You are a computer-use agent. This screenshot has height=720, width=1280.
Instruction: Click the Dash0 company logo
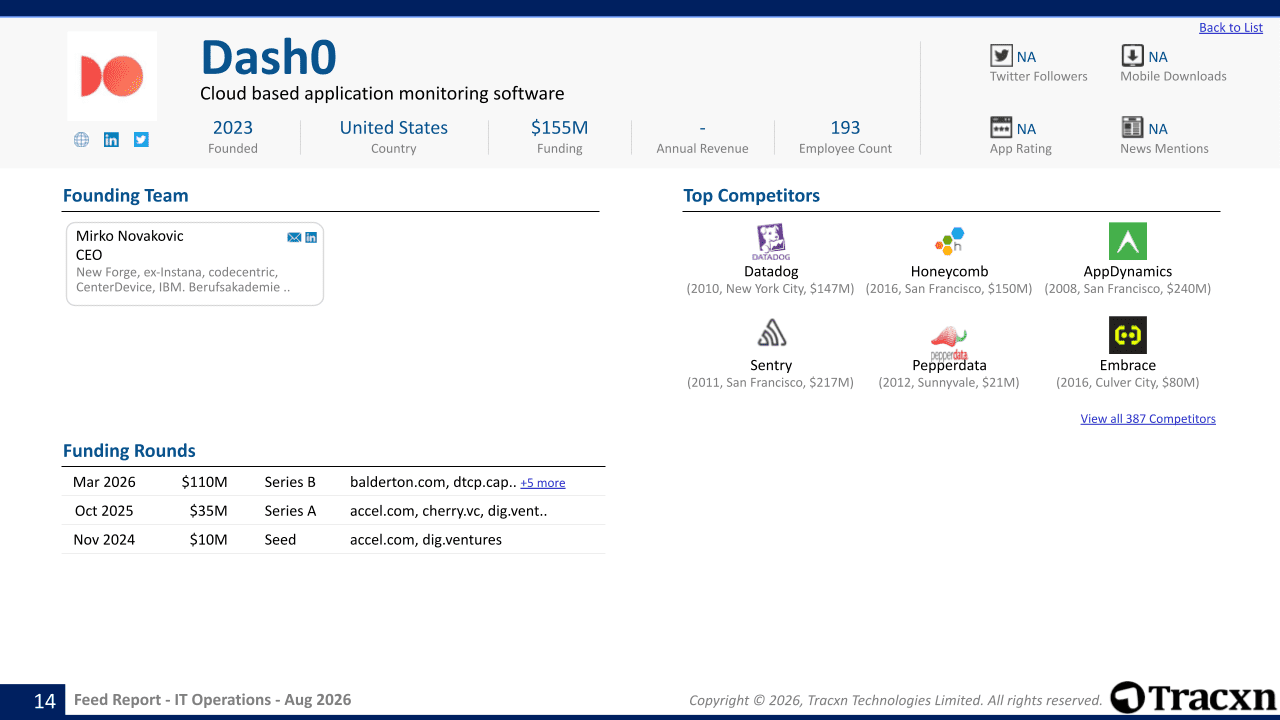(x=112, y=76)
